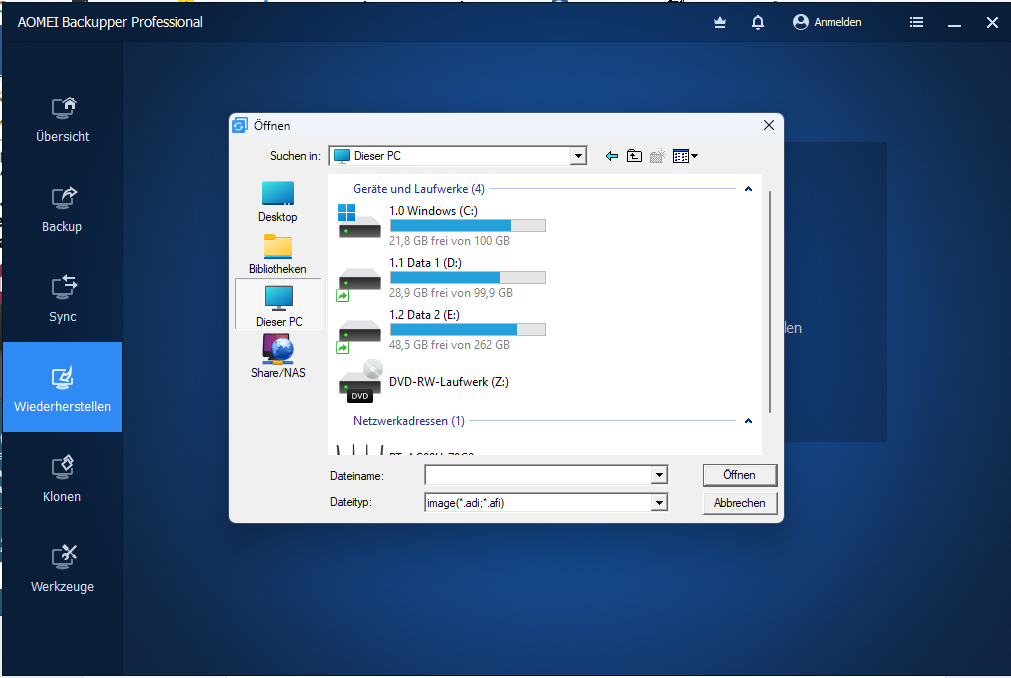Open the notifications bell
1011x678 pixels.
coord(758,23)
